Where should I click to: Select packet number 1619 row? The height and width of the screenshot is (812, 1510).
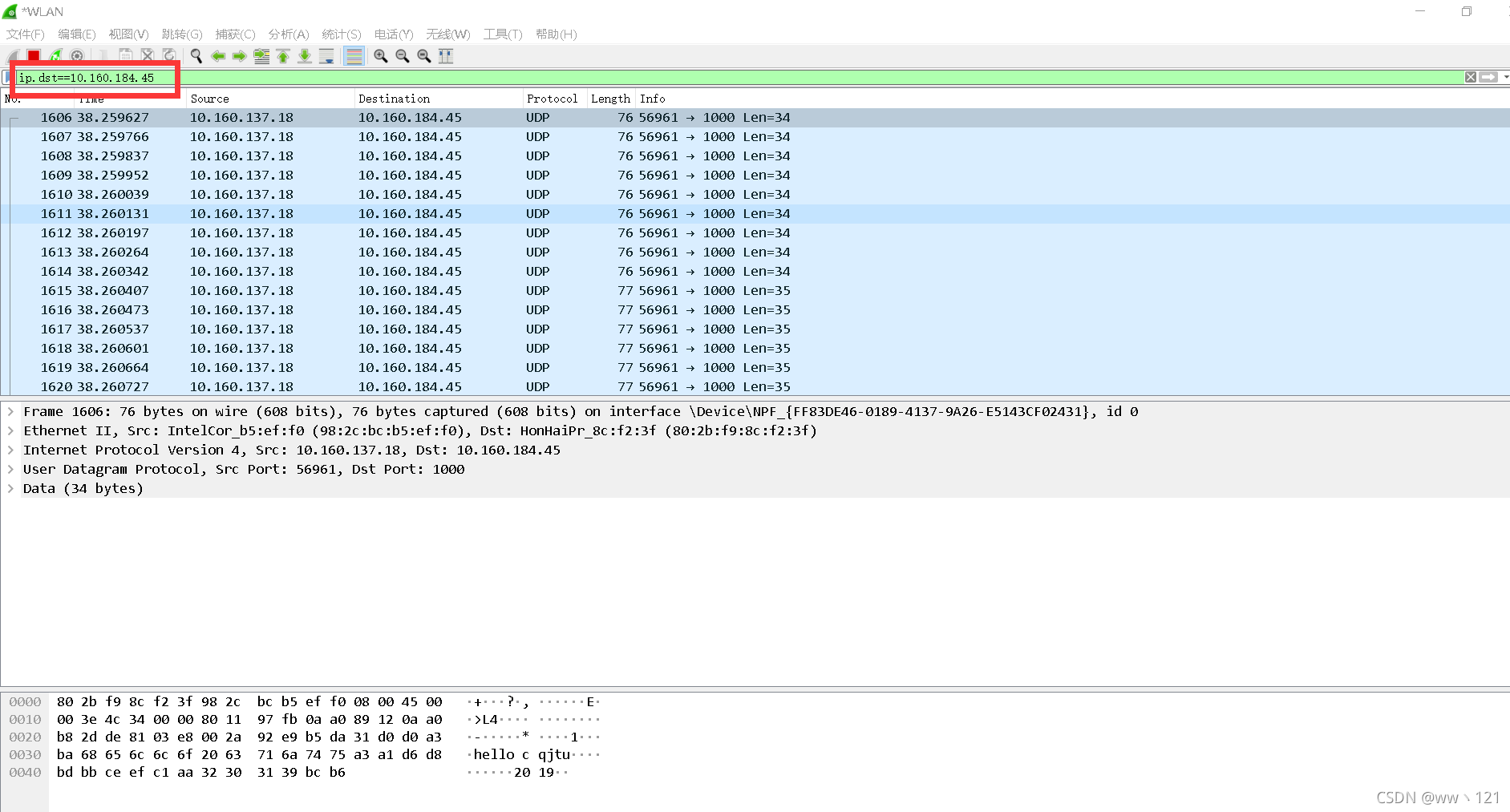(x=755, y=367)
